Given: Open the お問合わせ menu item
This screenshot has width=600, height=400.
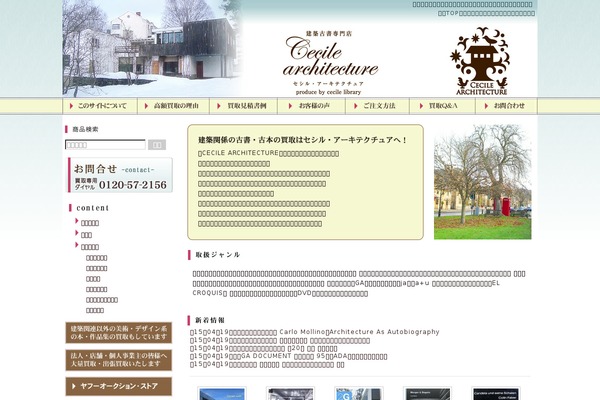Looking at the screenshot, I should [x=506, y=106].
